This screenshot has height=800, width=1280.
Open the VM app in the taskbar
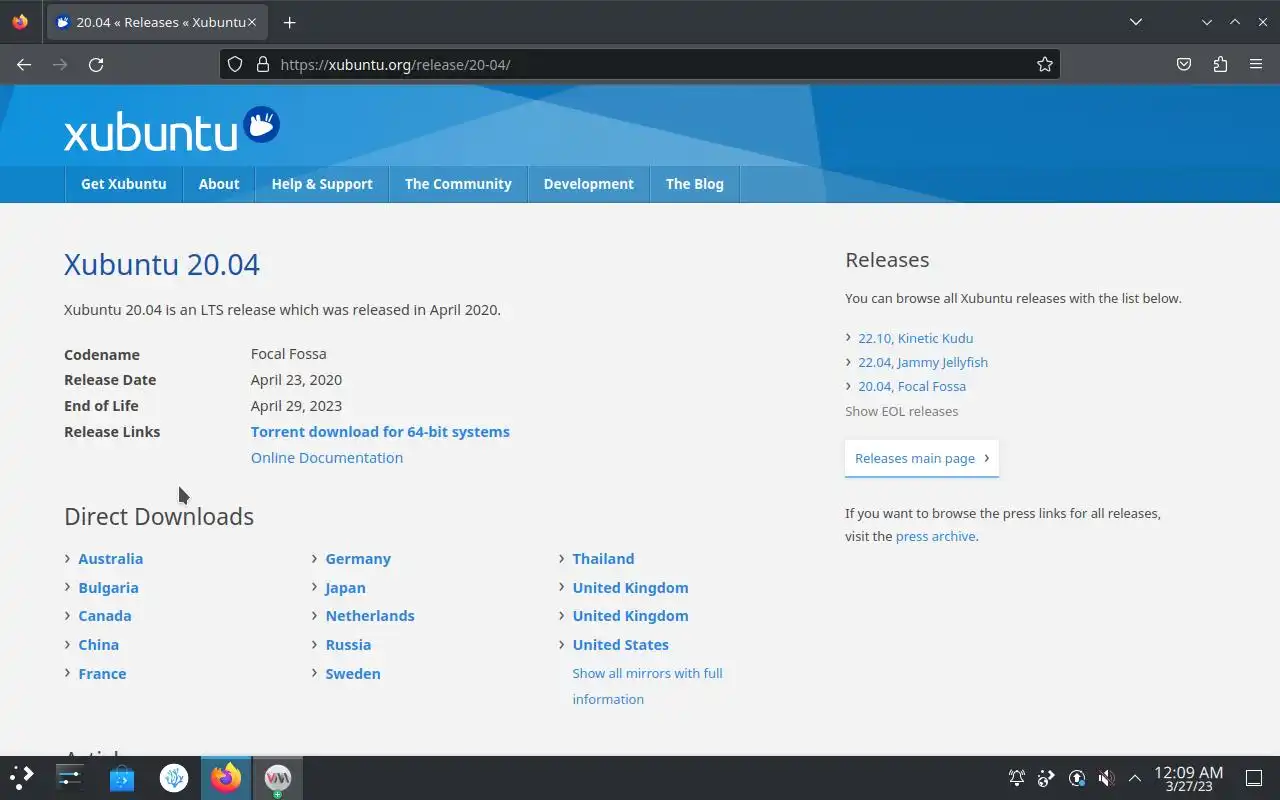coord(277,777)
